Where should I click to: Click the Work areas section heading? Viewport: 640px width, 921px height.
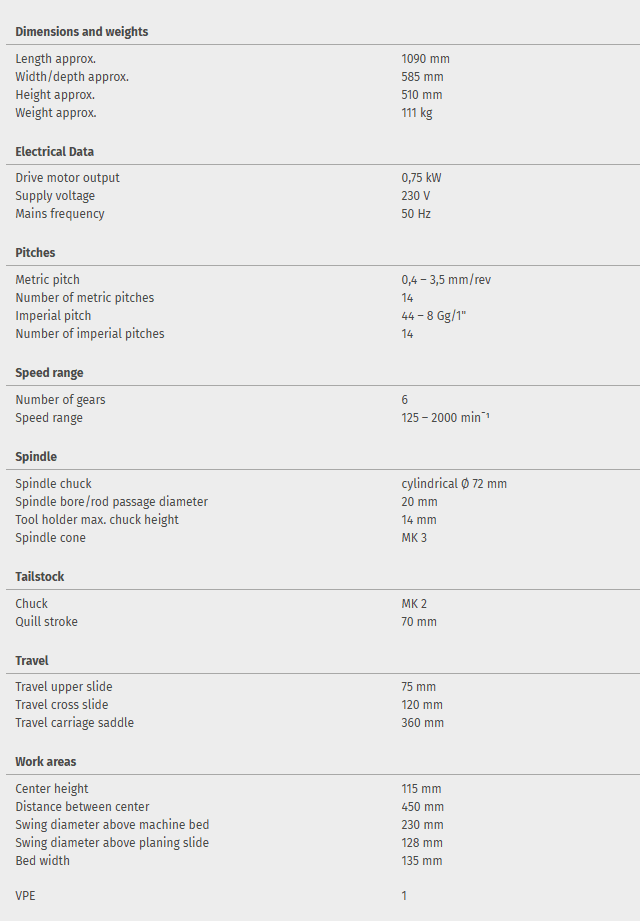[45, 762]
